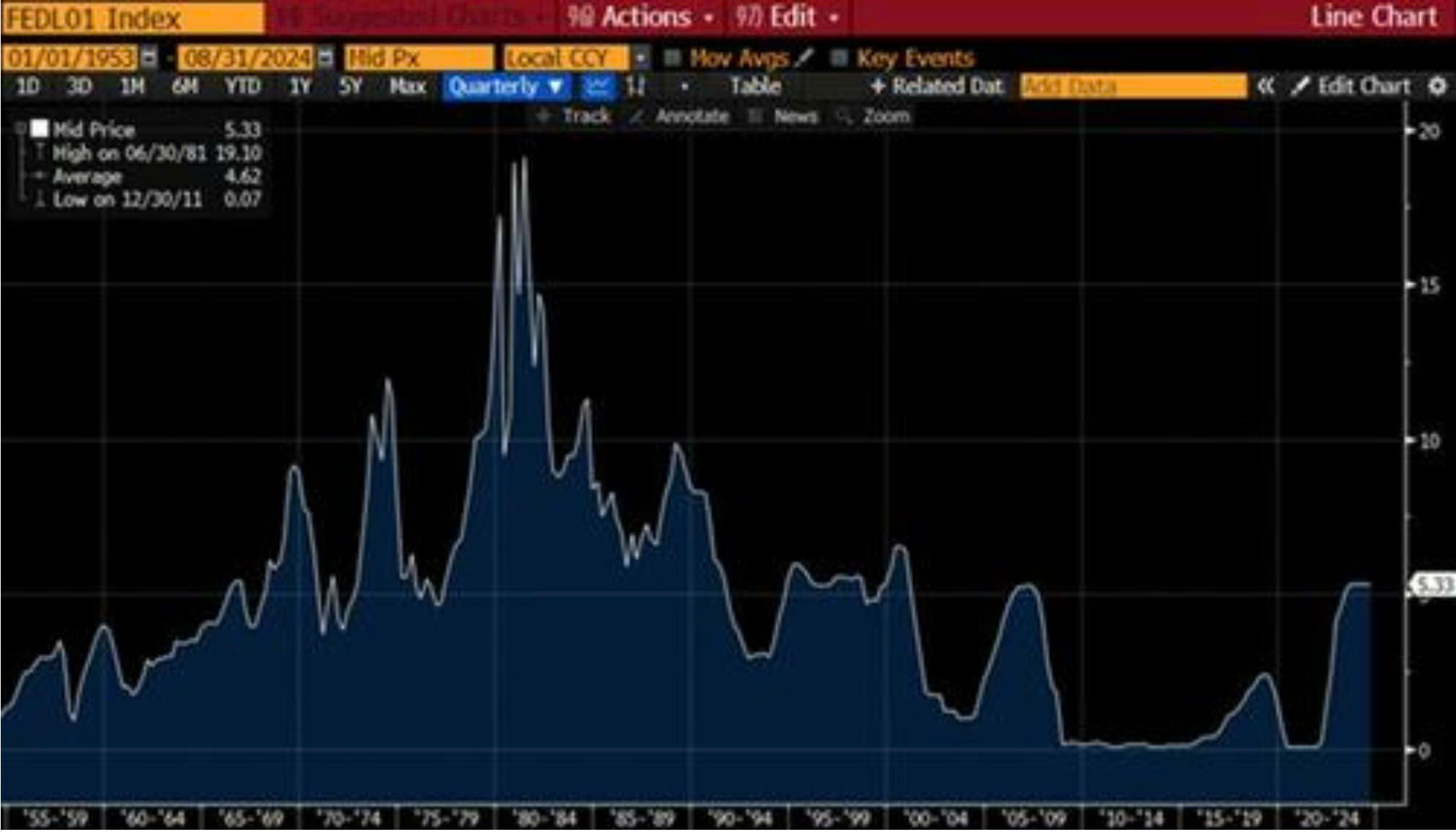Click the Mid Px field
This screenshot has height=832, width=1456.
[419, 58]
